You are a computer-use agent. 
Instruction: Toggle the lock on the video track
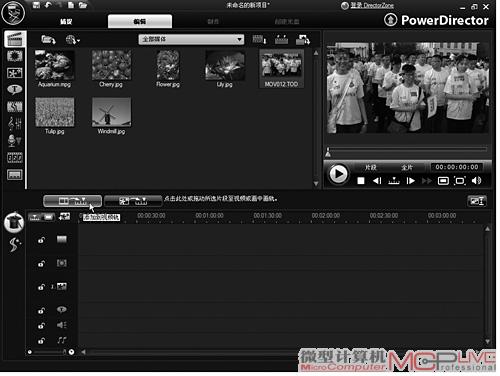41,240
